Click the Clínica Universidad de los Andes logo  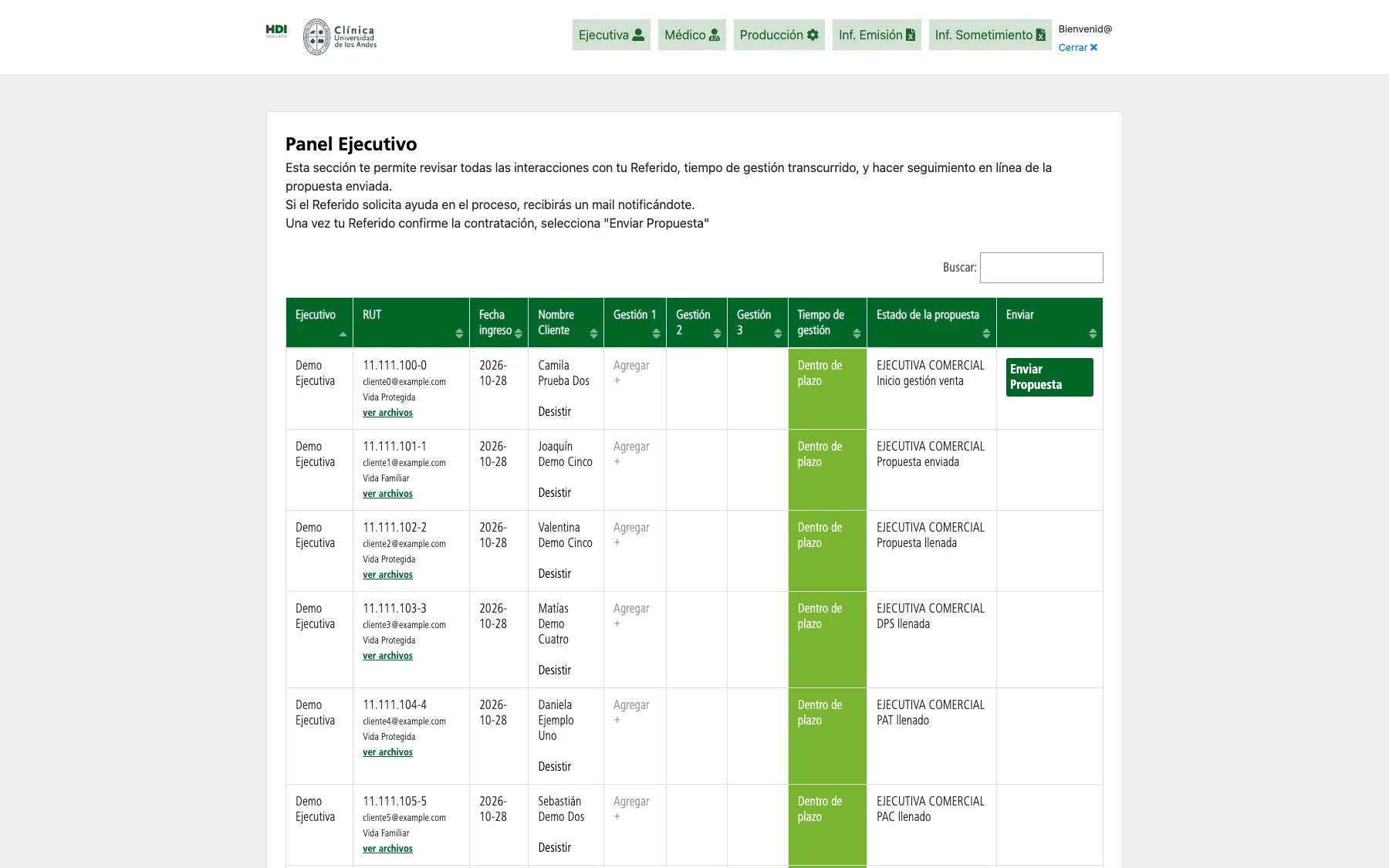340,36
